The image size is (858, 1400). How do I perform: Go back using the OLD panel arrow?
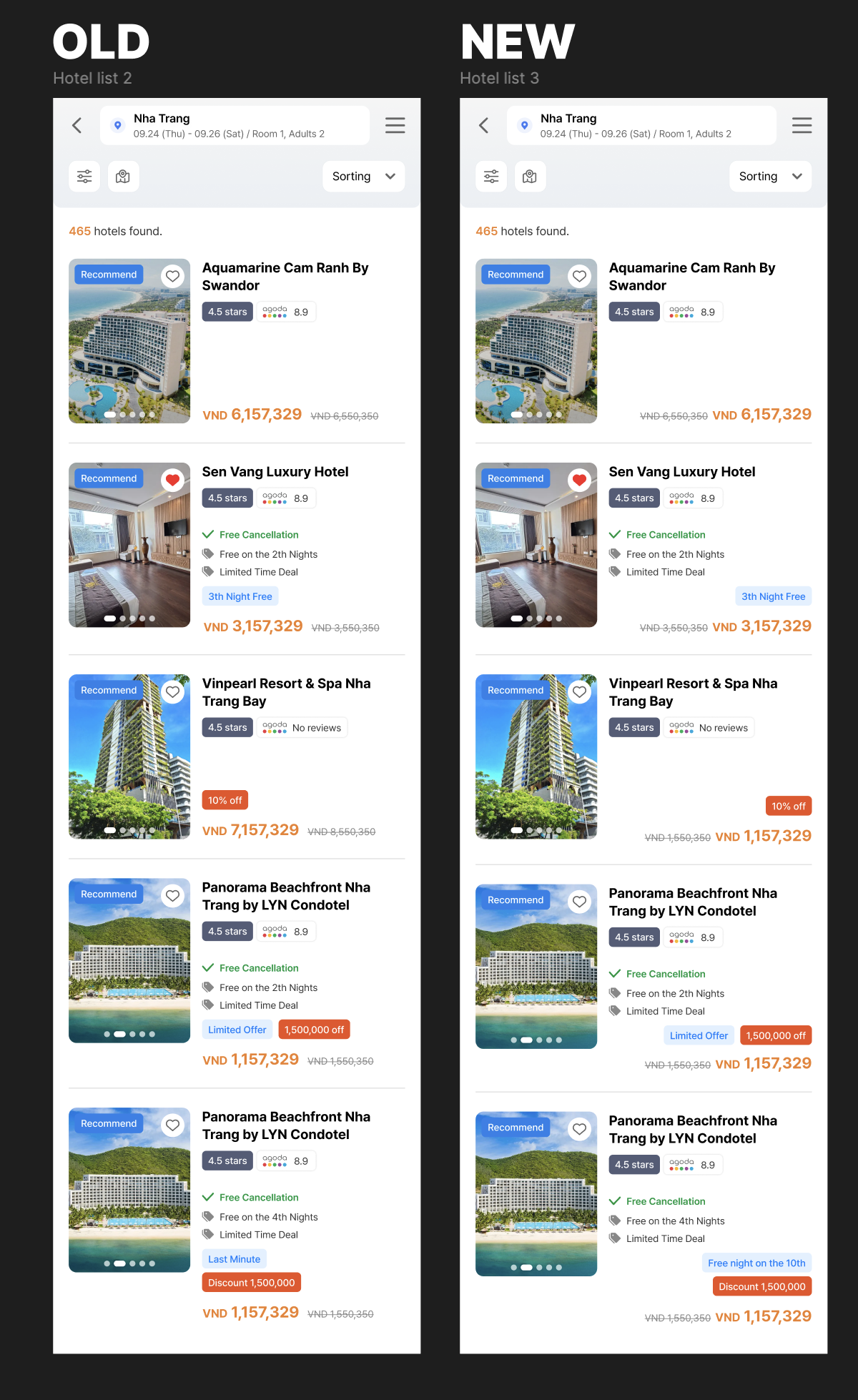pos(77,126)
